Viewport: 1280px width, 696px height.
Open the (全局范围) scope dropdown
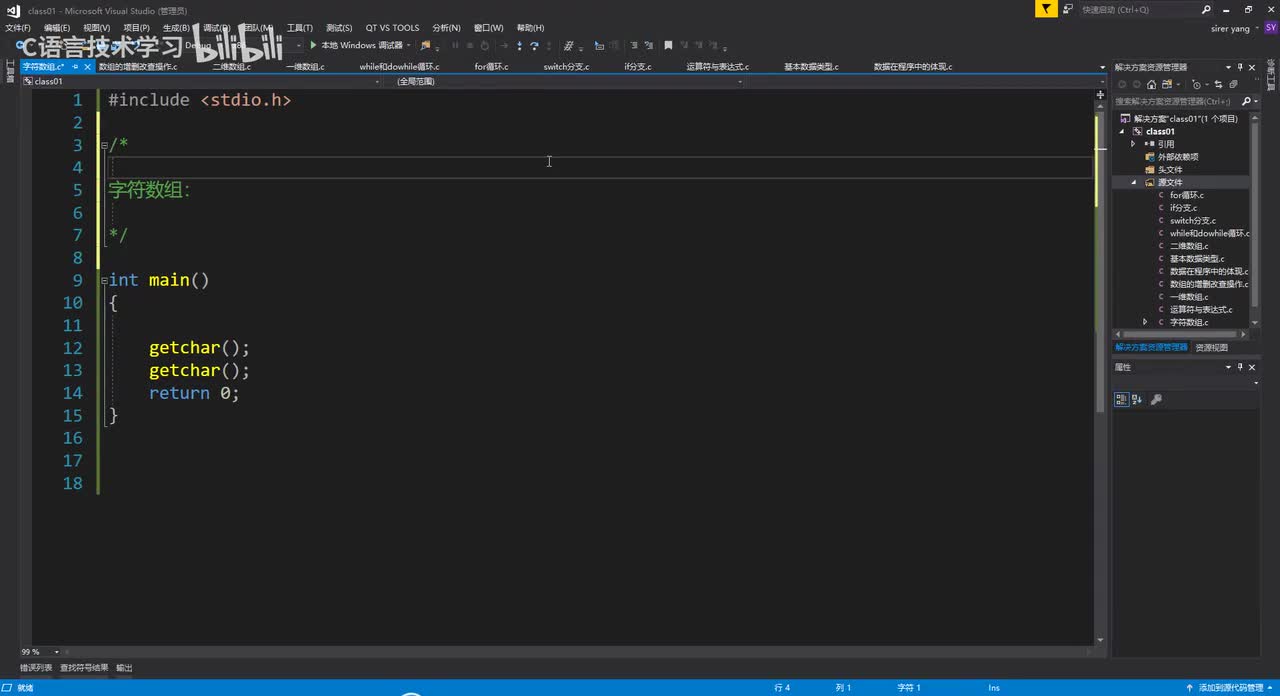coord(740,81)
